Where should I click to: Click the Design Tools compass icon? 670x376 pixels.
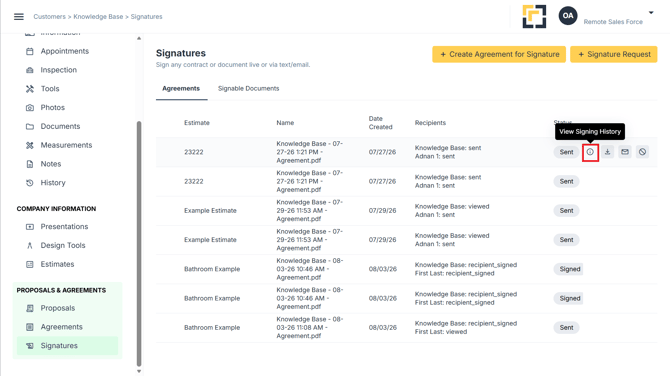coord(29,246)
